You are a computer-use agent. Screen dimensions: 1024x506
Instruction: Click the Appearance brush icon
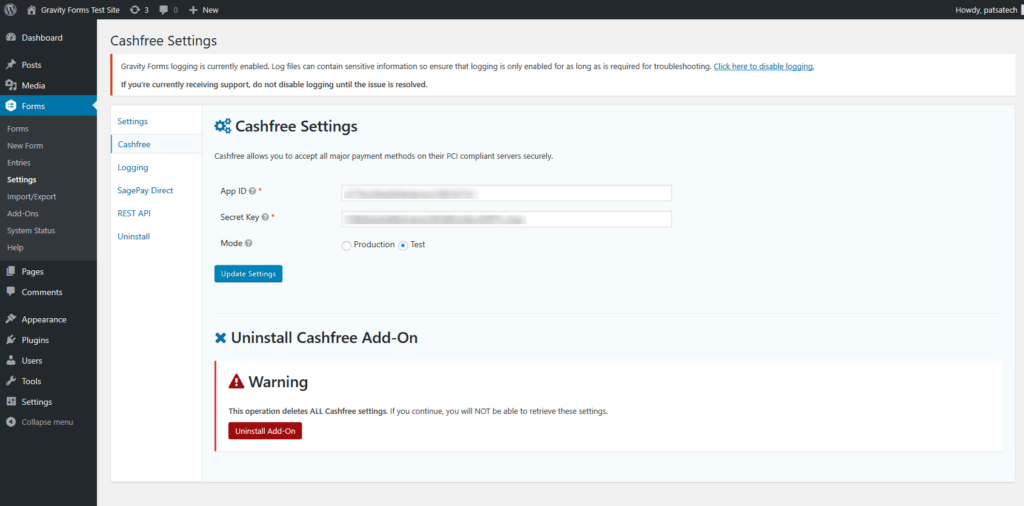pos(10,319)
